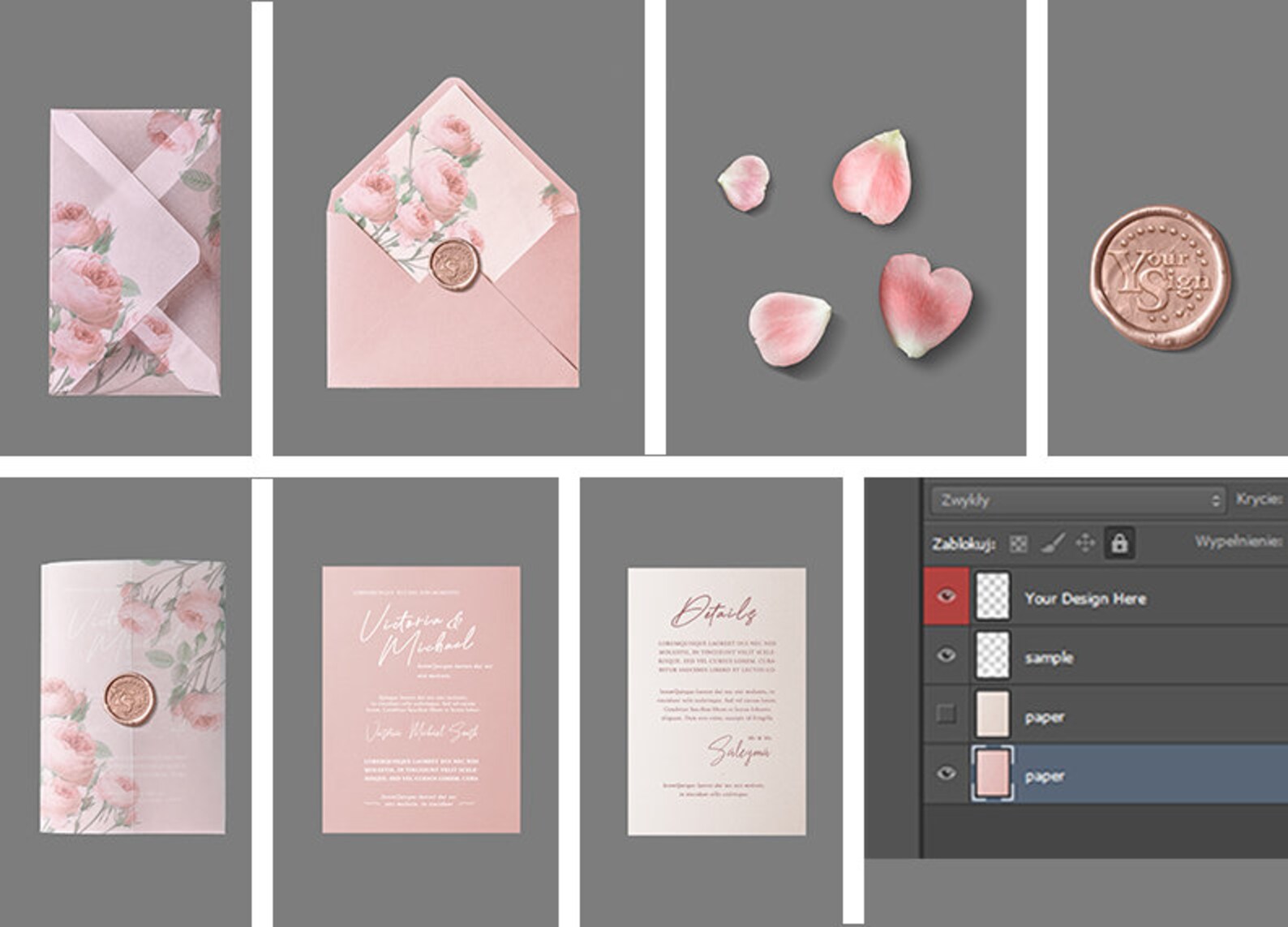1288x927 pixels.
Task: Hide the sample layer
Action: point(946,655)
